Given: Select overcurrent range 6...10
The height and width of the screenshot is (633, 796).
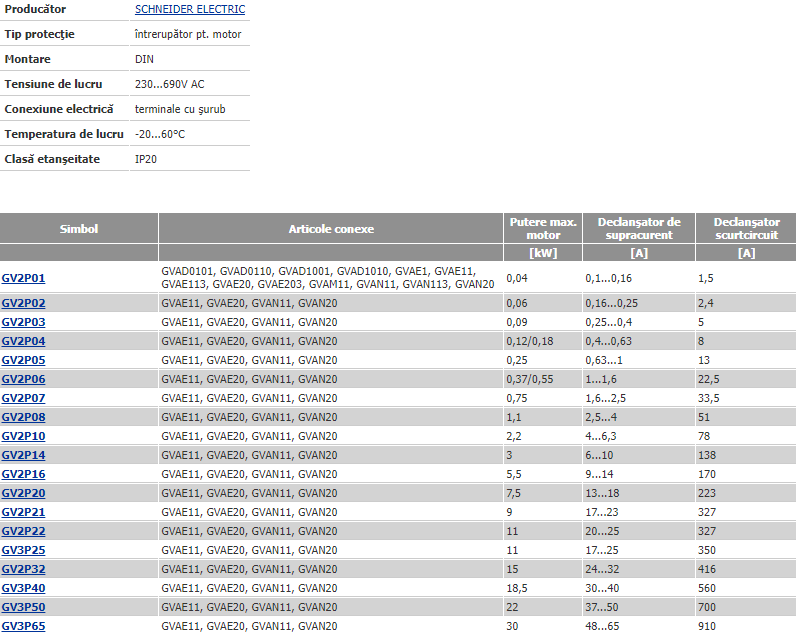Looking at the screenshot, I should (599, 455).
